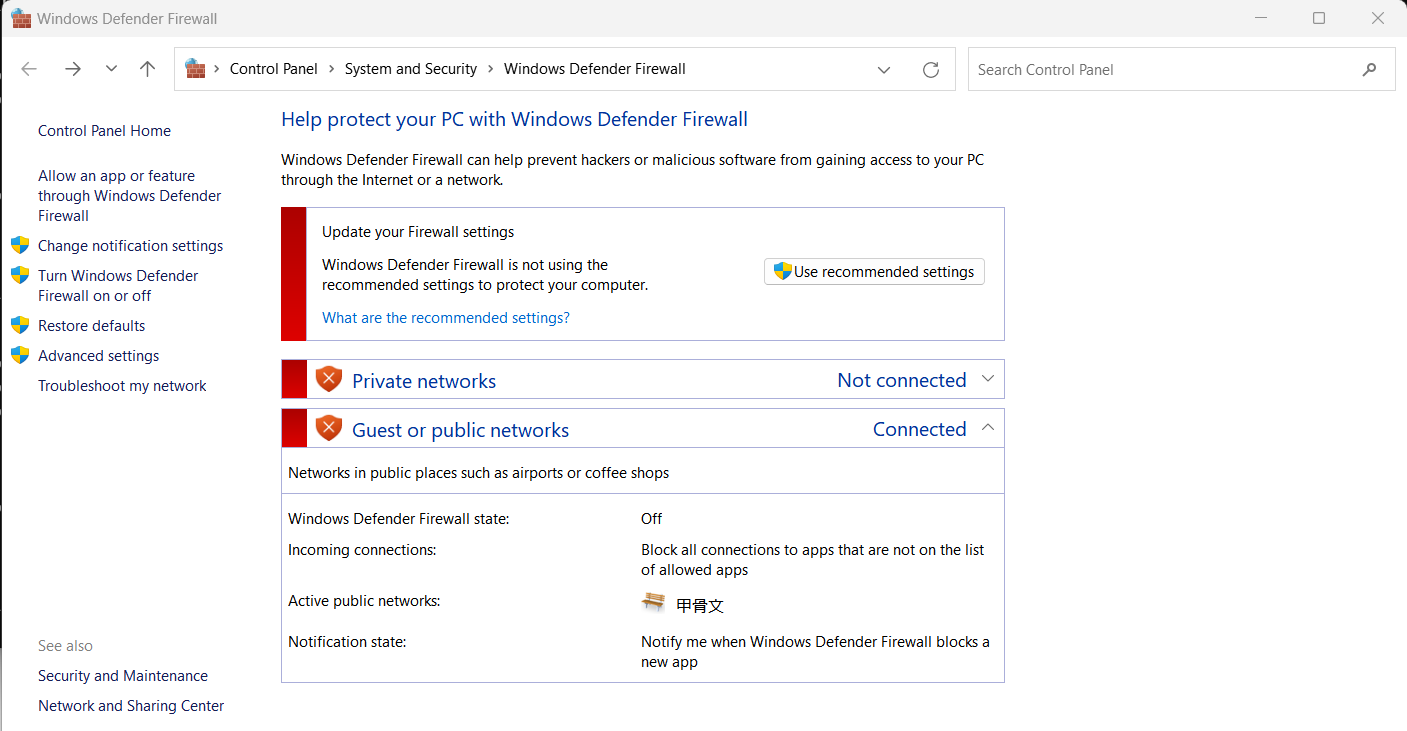This screenshot has height=731, width=1407.
Task: Click the Guest or public networks heading
Action: [460, 430]
